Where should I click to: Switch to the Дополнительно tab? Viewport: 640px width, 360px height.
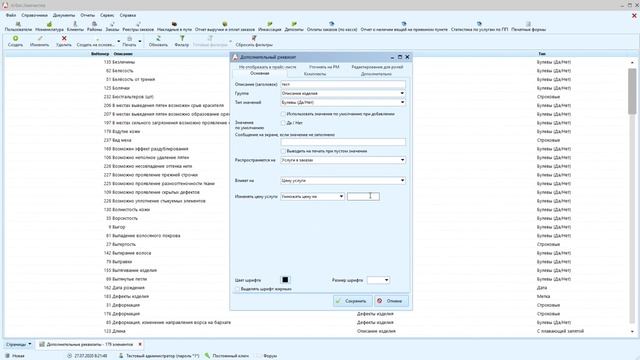click(376, 74)
